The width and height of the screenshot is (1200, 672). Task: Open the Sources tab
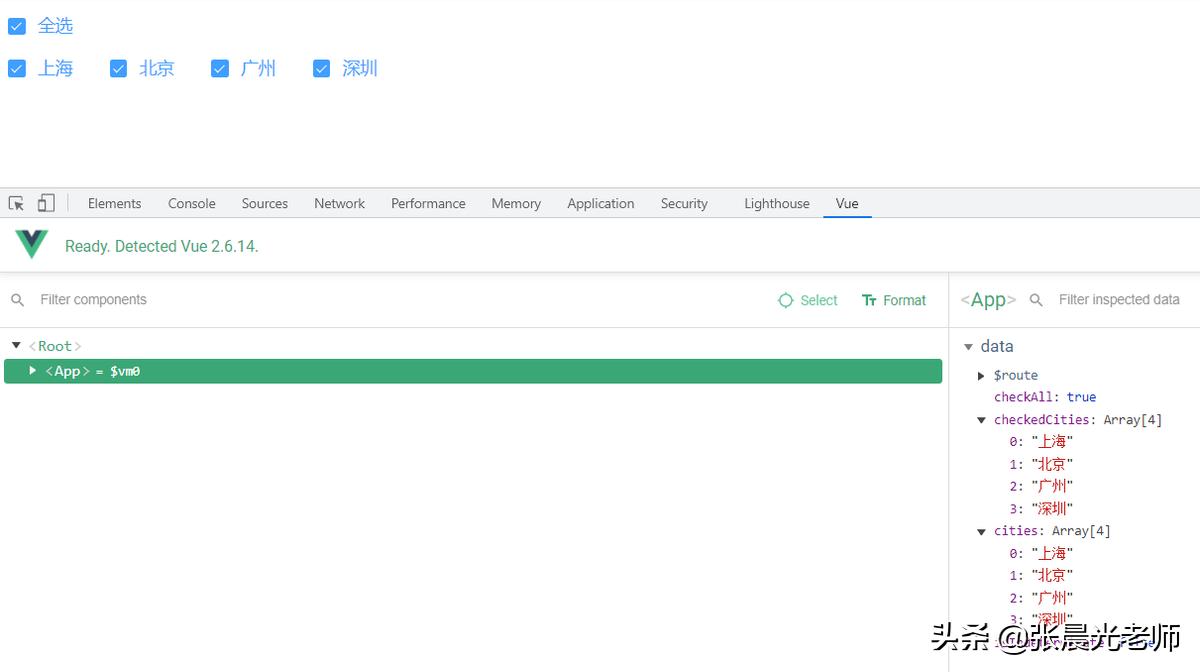pos(265,203)
